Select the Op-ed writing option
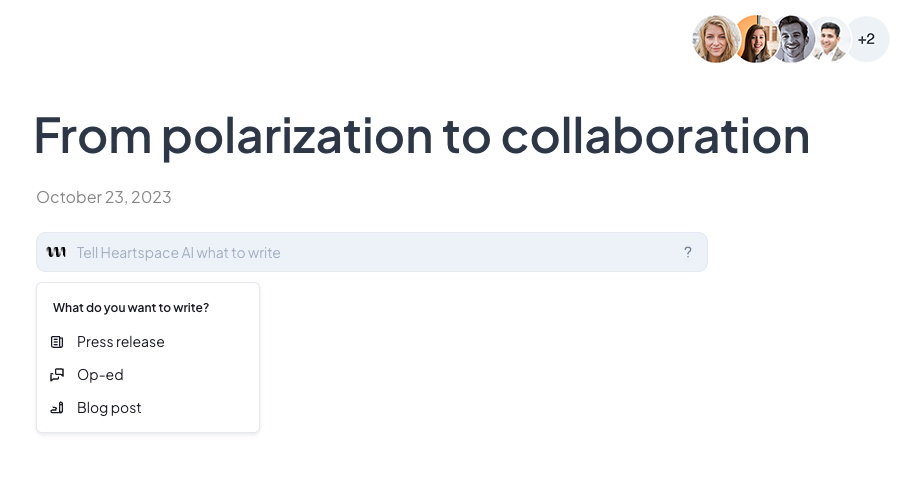 [x=100, y=375]
